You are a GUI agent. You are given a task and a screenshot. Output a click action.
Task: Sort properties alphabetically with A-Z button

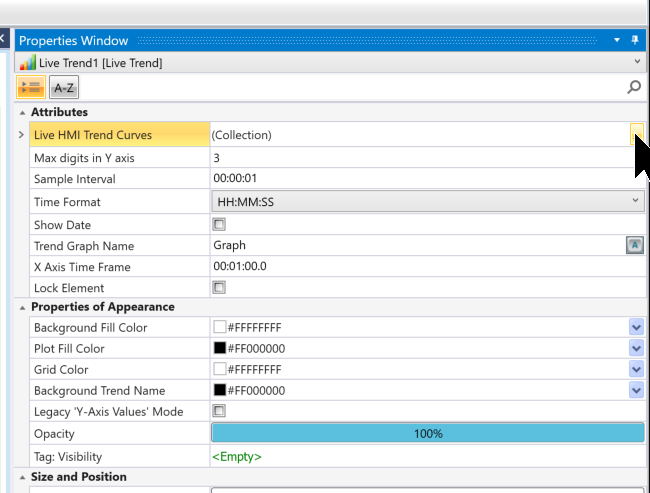pyautogui.click(x=64, y=87)
